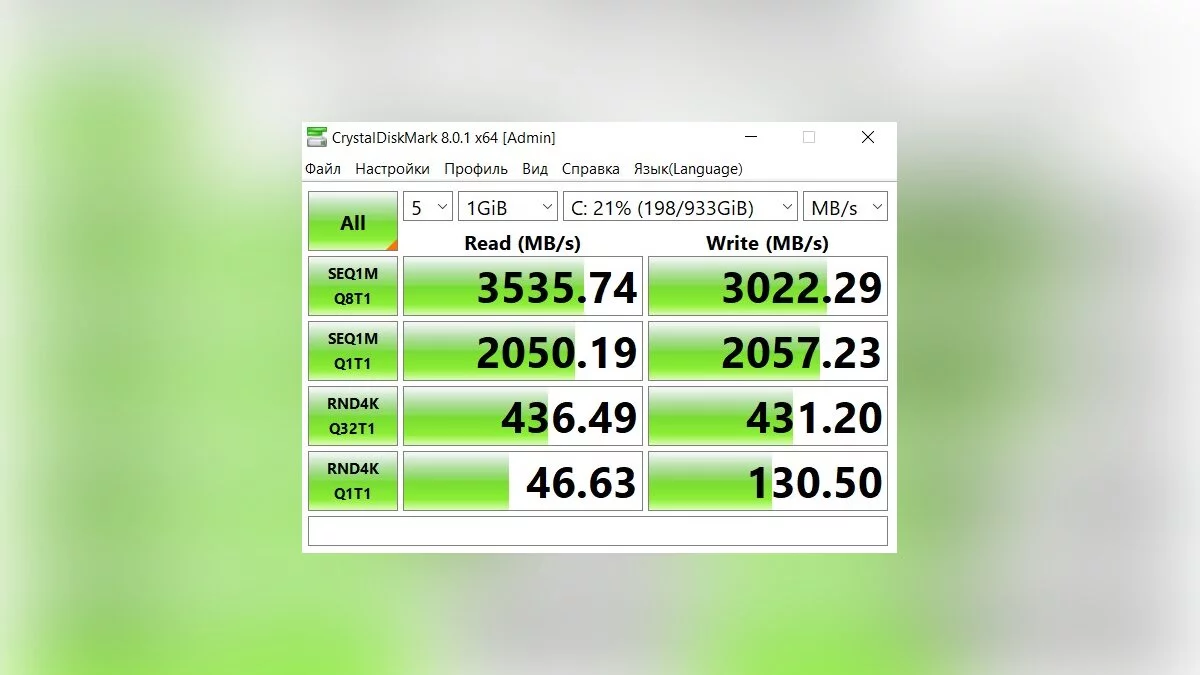Click the 436.49 read result
Screen dimensions: 1200x675
click(x=523, y=416)
